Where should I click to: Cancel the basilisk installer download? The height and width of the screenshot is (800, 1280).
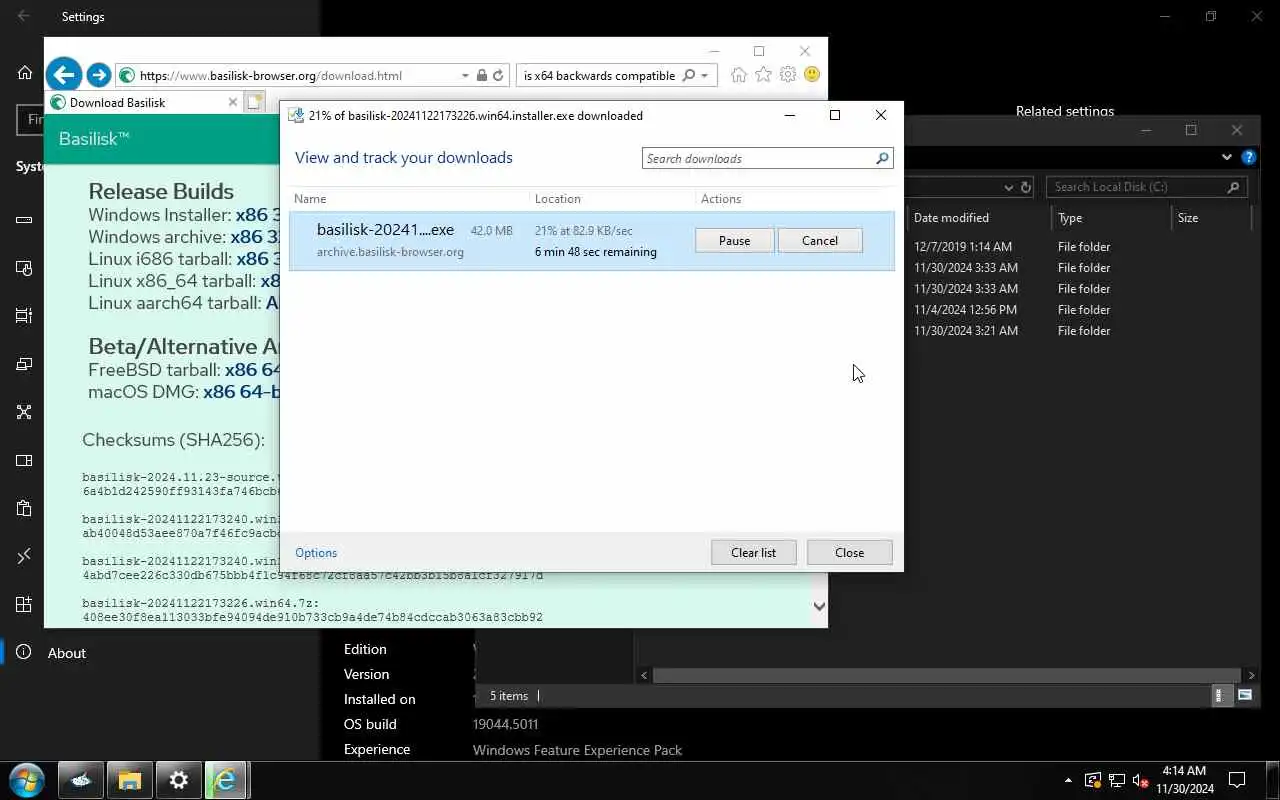coord(819,240)
